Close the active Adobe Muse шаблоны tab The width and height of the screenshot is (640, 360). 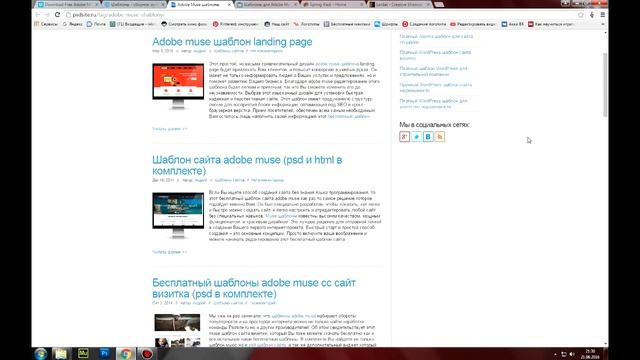click(x=229, y=4)
